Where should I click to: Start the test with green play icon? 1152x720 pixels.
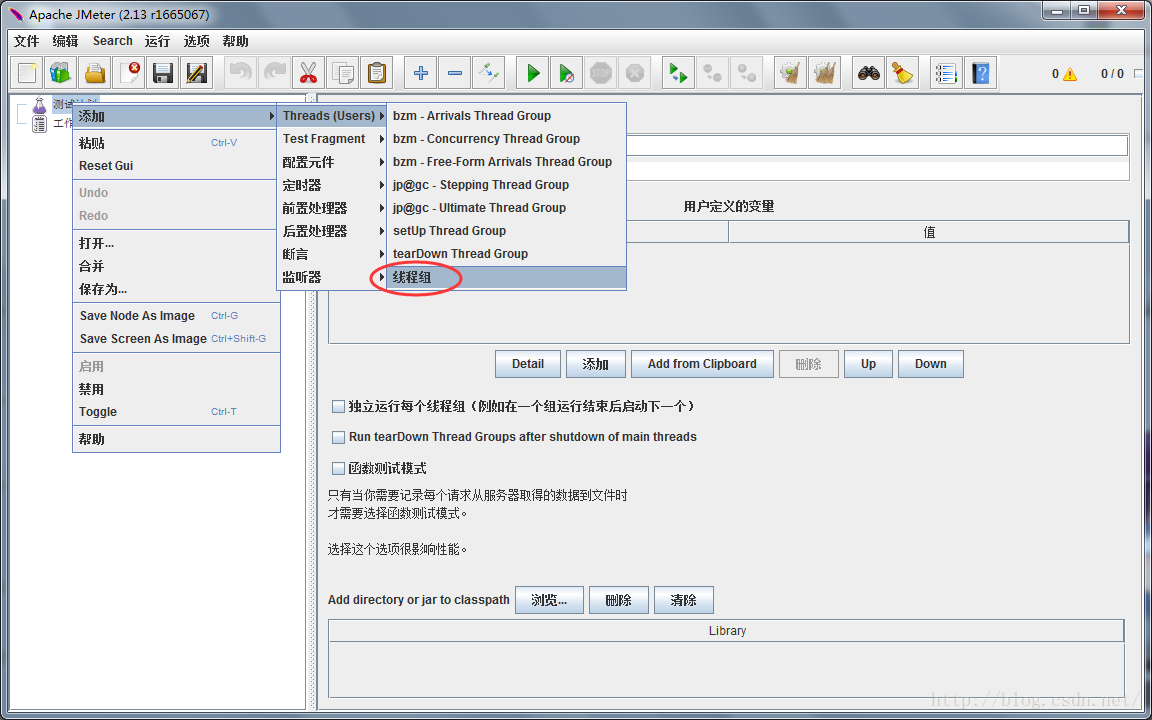[x=533, y=73]
